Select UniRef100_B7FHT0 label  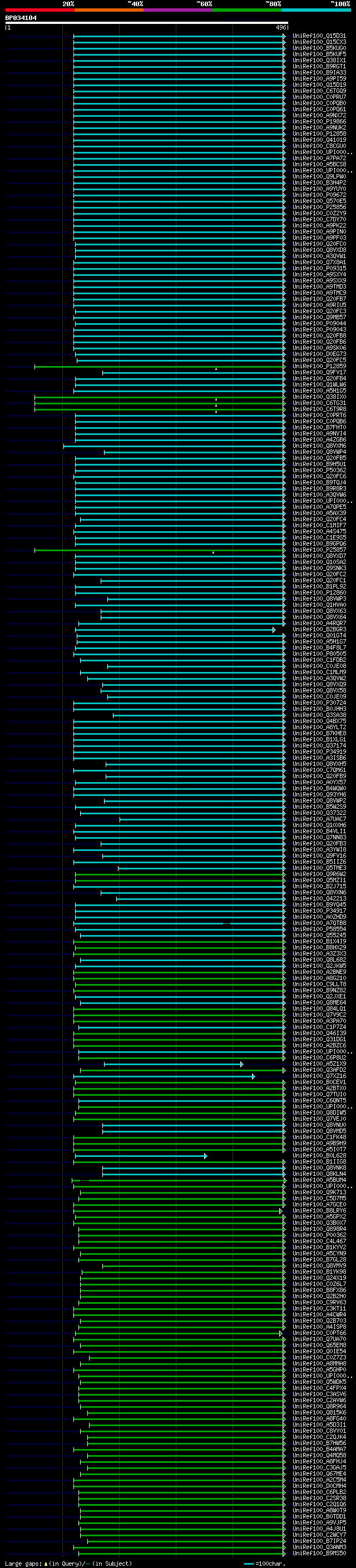pyautogui.click(x=319, y=427)
